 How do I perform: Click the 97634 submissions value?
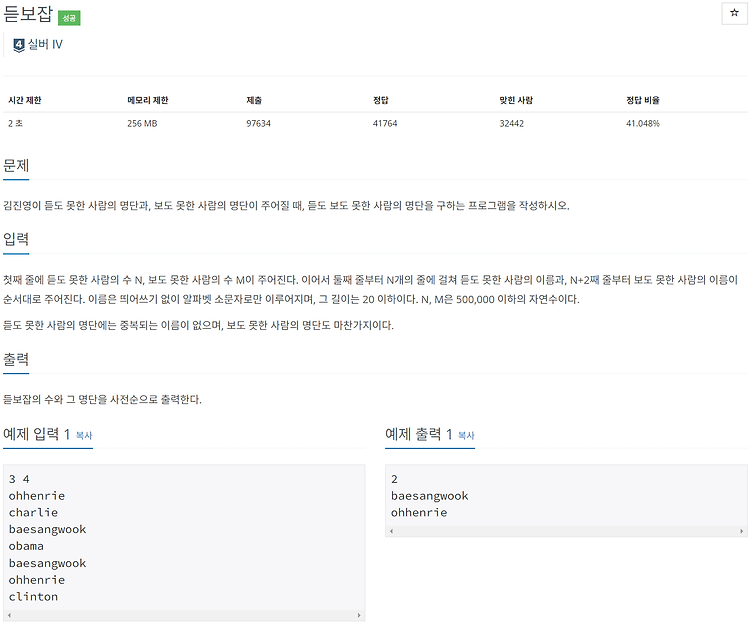258,123
